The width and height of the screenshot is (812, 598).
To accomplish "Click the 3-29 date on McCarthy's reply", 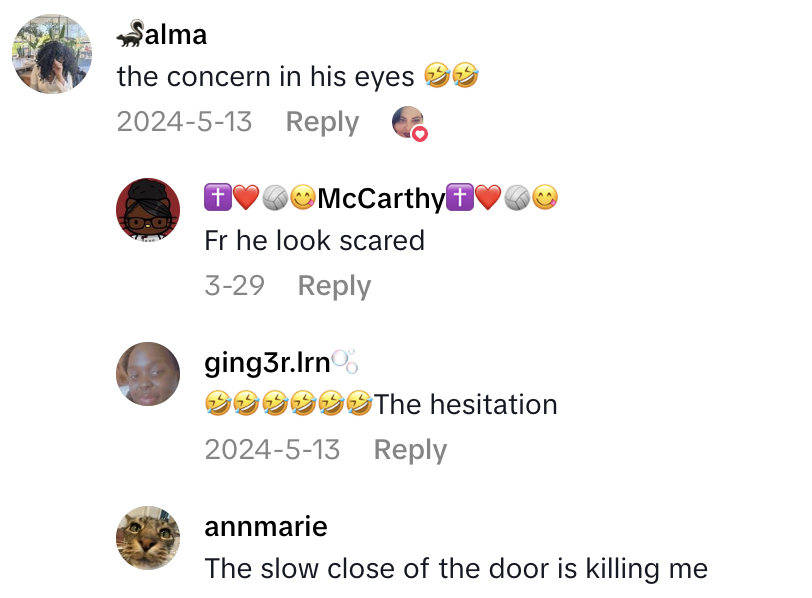I will pos(235,285).
